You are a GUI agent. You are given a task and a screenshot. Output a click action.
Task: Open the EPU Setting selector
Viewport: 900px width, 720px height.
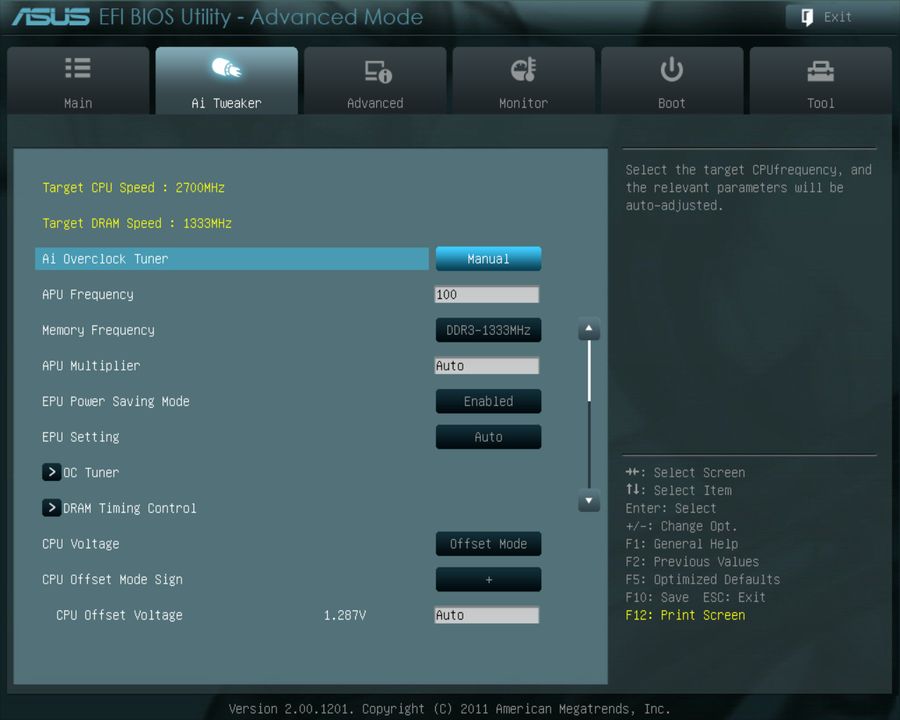coord(488,437)
